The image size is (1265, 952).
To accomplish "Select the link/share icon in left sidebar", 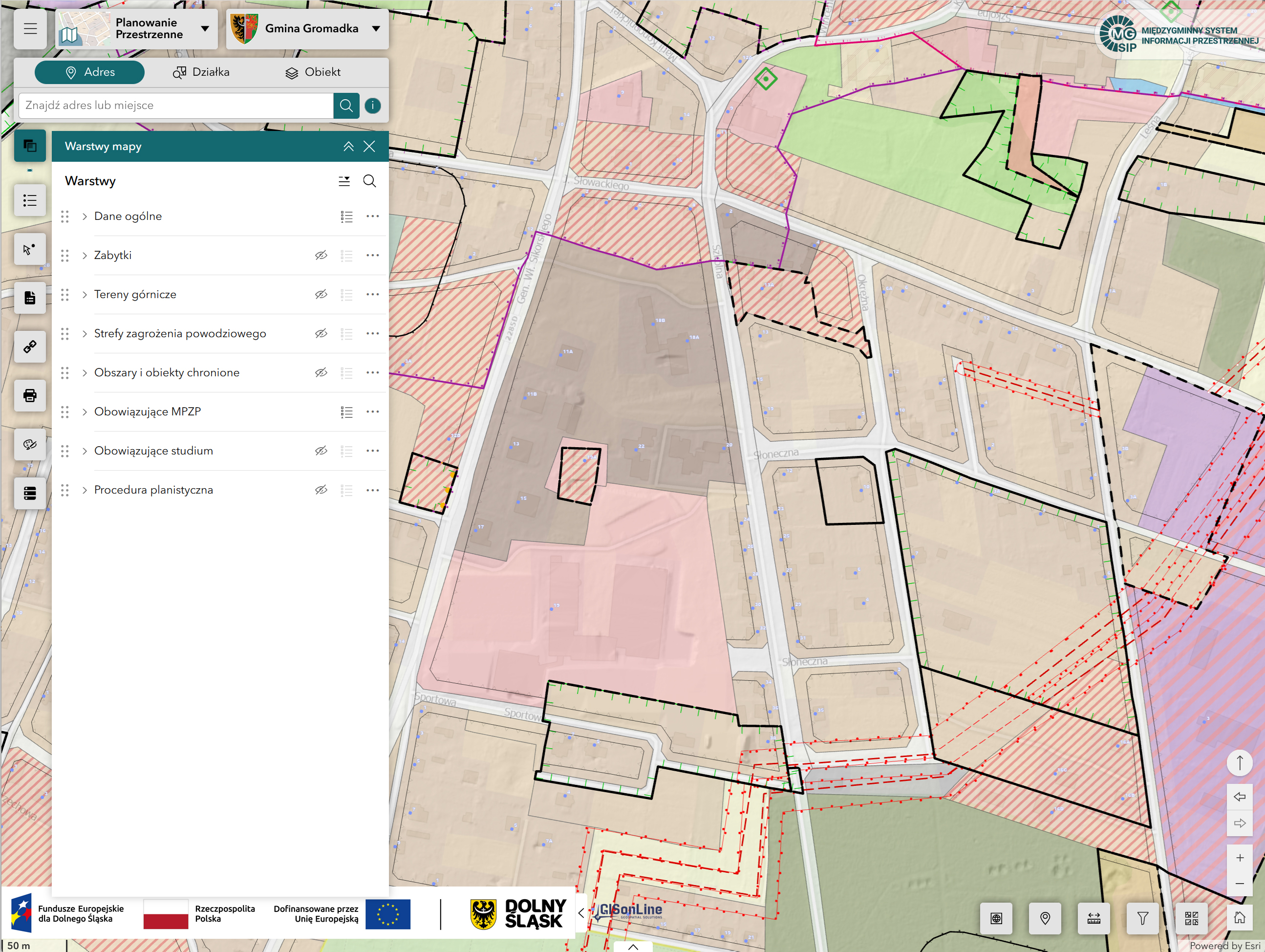I will pos(30,346).
